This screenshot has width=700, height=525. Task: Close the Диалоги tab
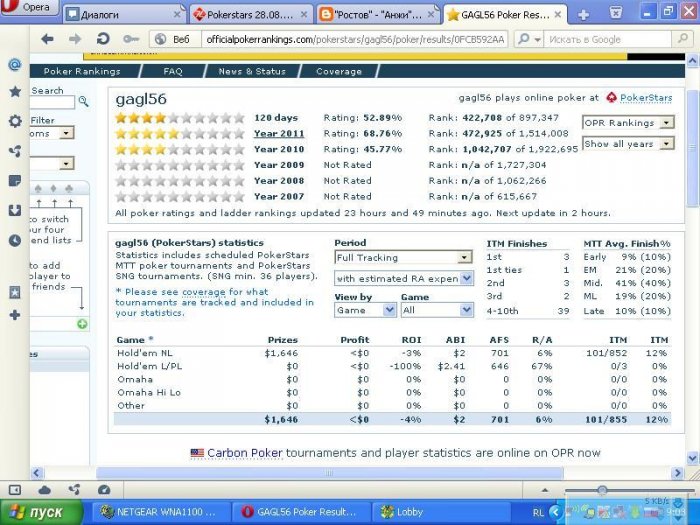pyautogui.click(x=177, y=15)
